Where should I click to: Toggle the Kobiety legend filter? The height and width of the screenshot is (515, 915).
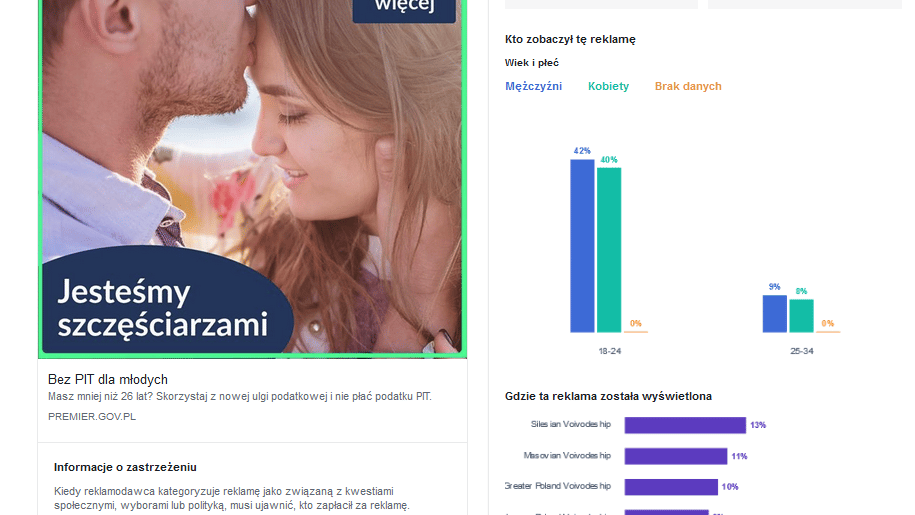pyautogui.click(x=608, y=86)
